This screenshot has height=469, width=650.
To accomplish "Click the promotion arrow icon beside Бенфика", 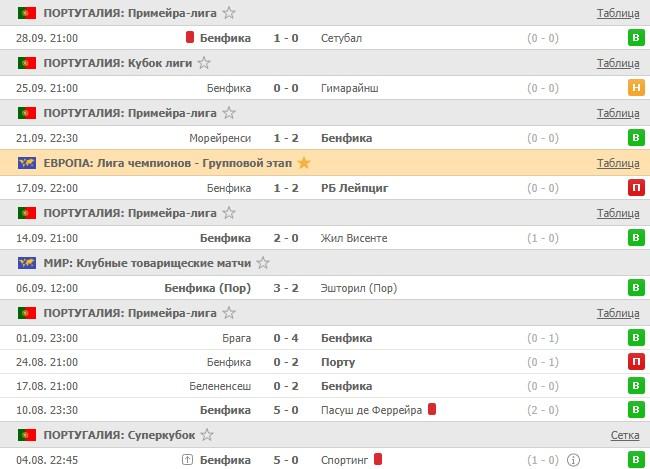I will 187,460.
